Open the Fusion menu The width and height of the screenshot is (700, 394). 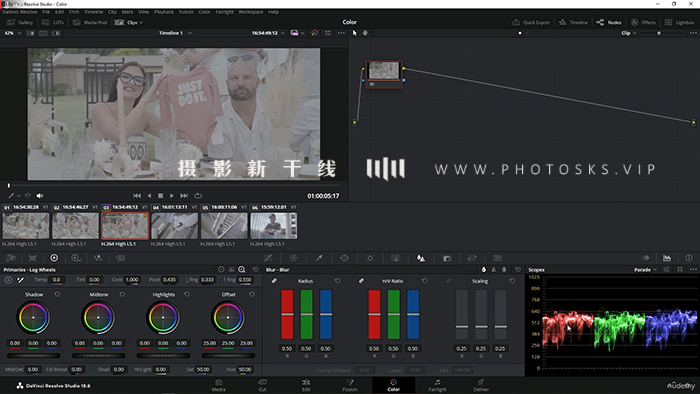(186, 12)
